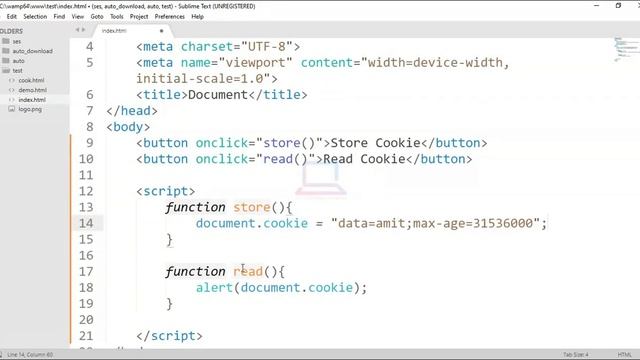Viewport: 640px width, 360px height.
Task: Open the Goto menu
Action: coord(97,17)
